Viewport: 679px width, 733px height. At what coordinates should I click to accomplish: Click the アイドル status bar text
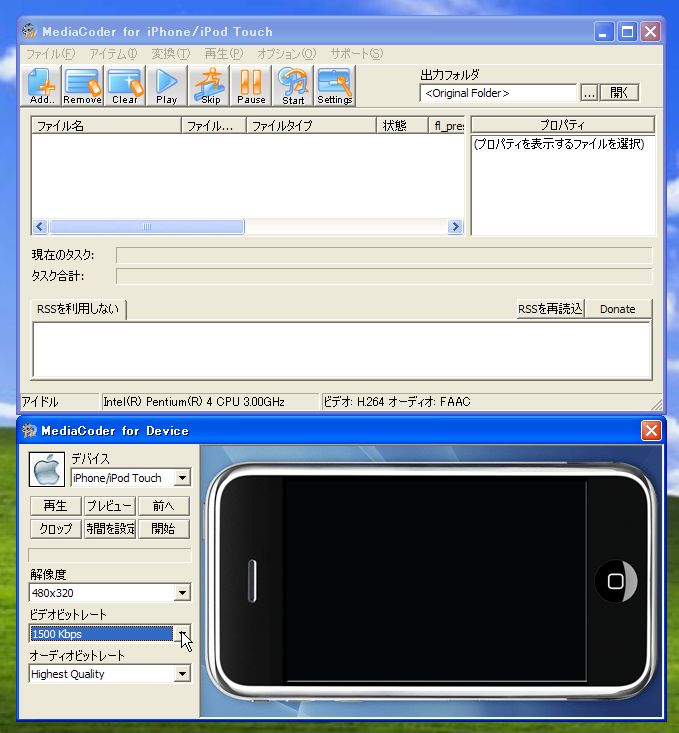coord(40,402)
